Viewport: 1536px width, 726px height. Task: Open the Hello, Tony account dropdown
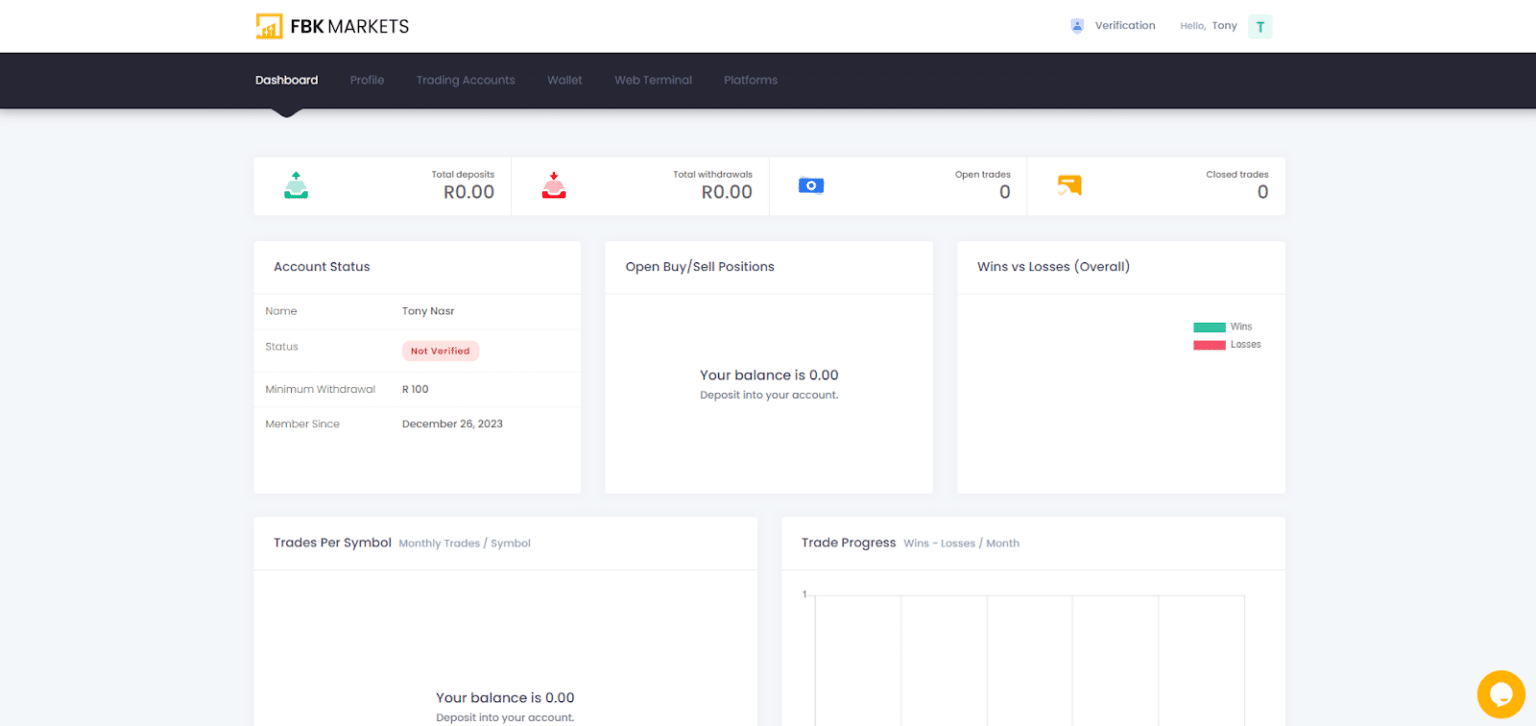(1209, 25)
